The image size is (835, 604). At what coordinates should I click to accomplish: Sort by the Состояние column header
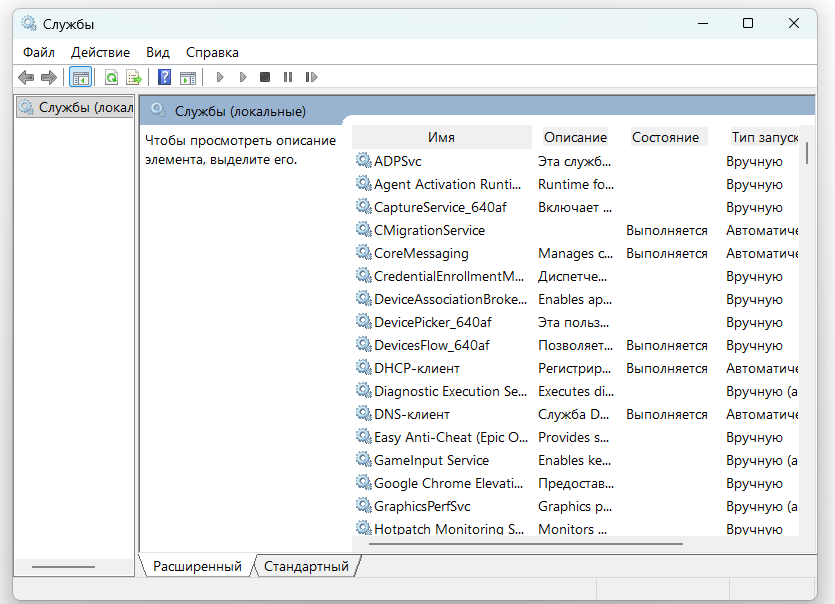665,137
